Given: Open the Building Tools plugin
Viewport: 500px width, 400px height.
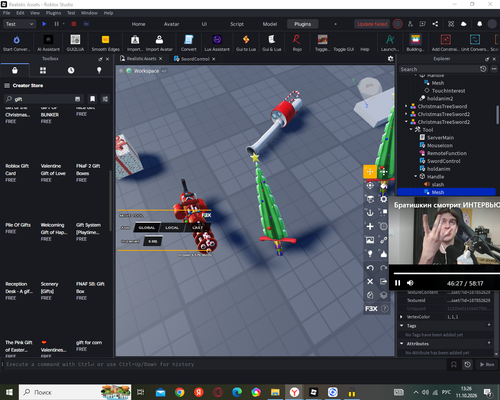Looking at the screenshot, I should pyautogui.click(x=415, y=43).
